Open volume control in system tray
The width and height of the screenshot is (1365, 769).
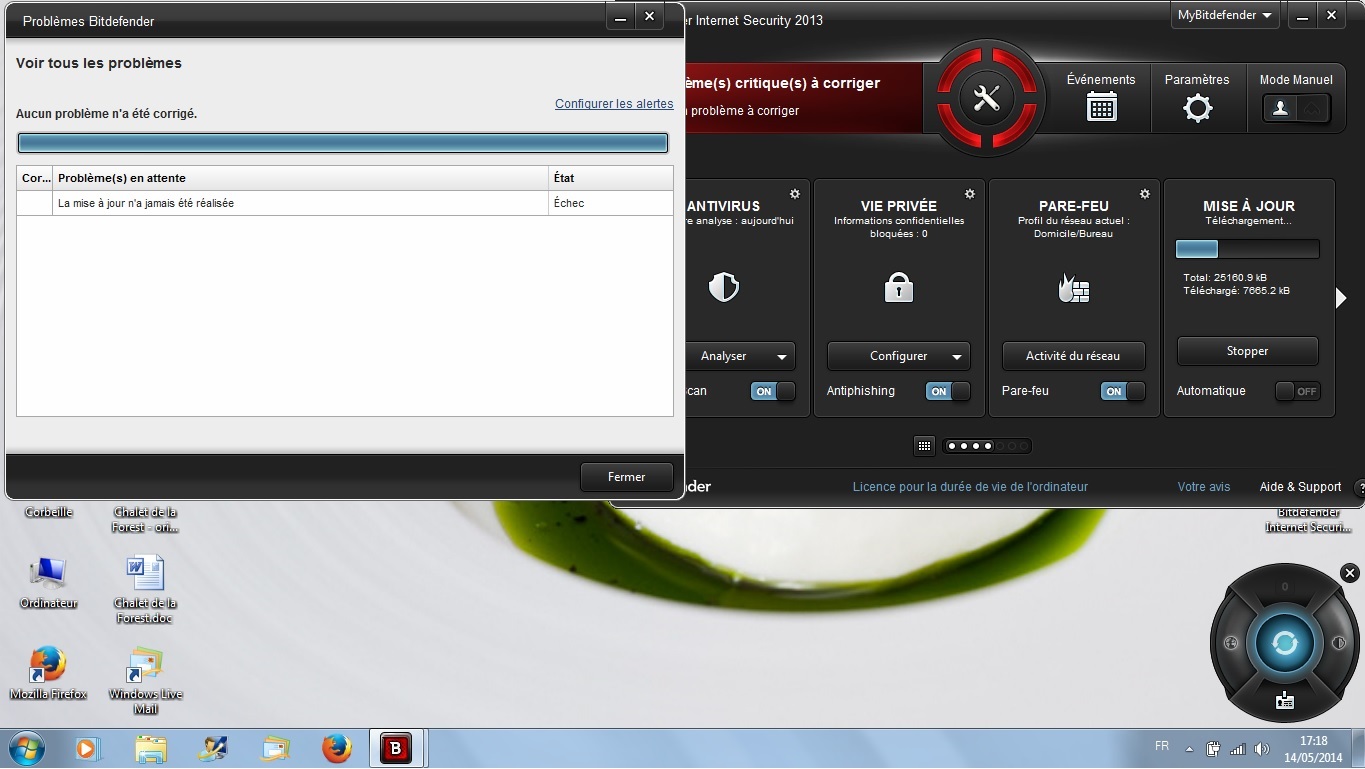[1262, 749]
